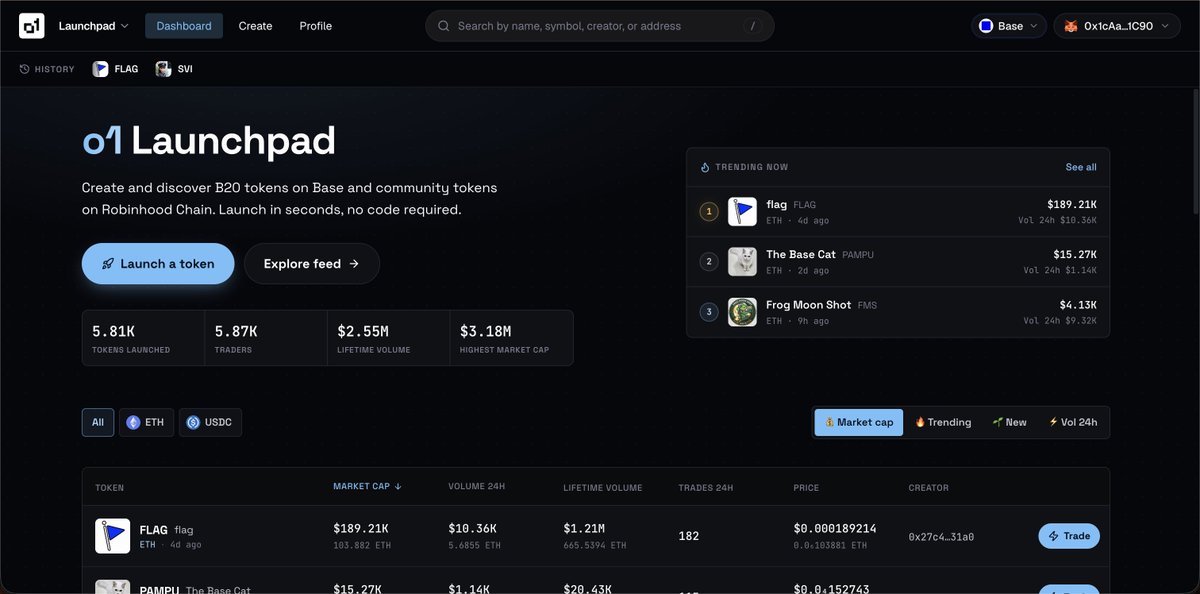This screenshot has height=594, width=1200.
Task: Filter tokens by ETH
Action: pos(145,422)
